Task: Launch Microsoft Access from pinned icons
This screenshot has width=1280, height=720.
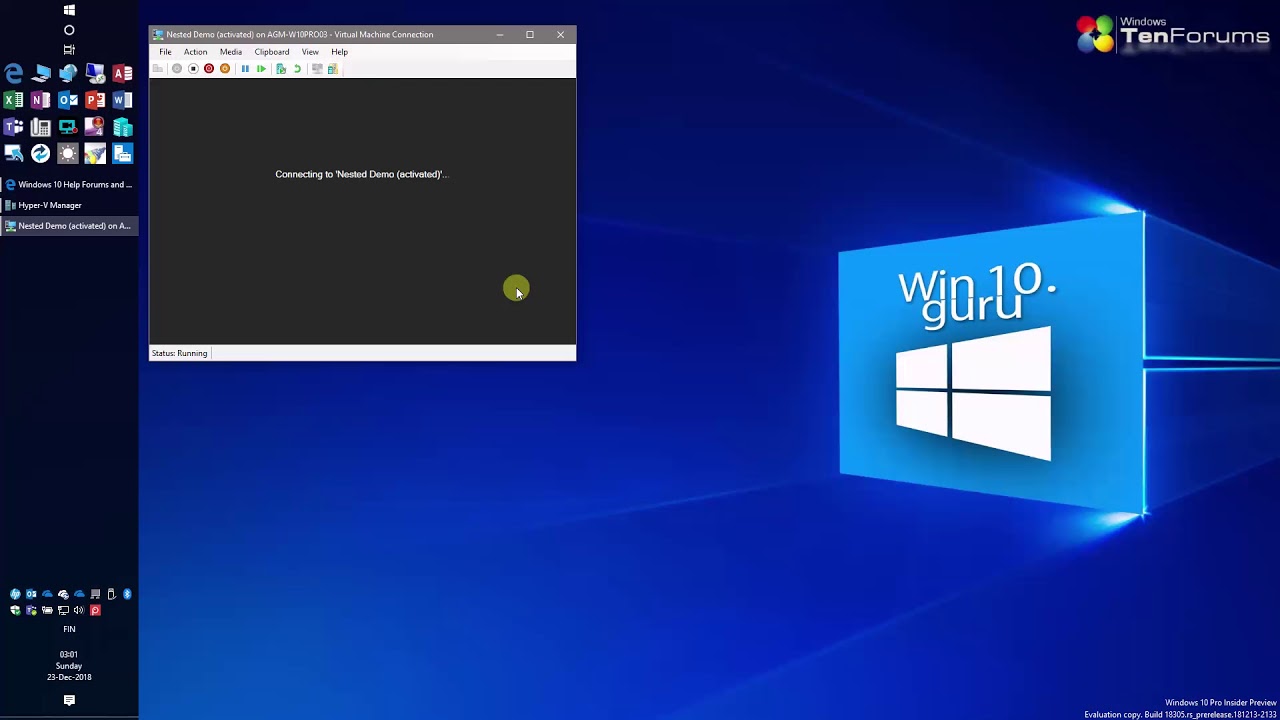Action: click(x=122, y=73)
